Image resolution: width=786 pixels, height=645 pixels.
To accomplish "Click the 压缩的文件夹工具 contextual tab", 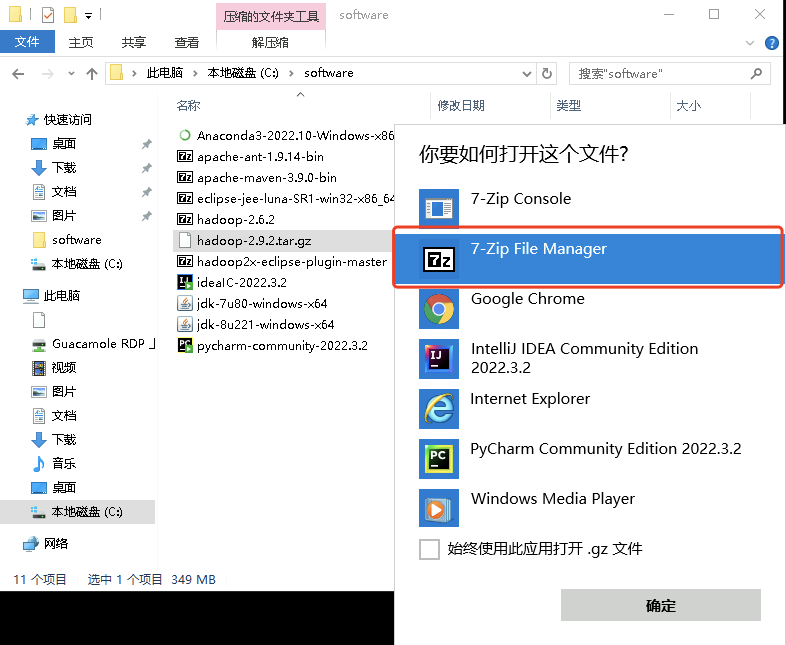I will [x=271, y=17].
